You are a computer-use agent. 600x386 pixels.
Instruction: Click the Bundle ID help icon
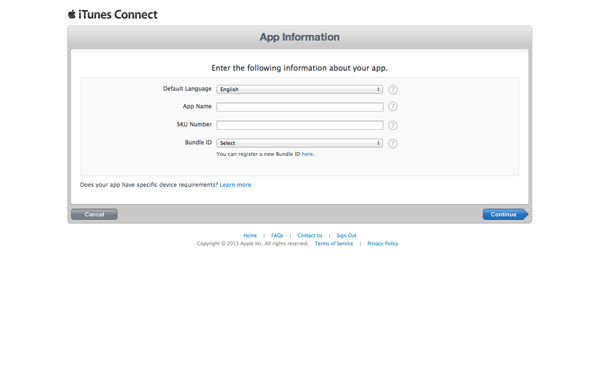click(x=393, y=143)
